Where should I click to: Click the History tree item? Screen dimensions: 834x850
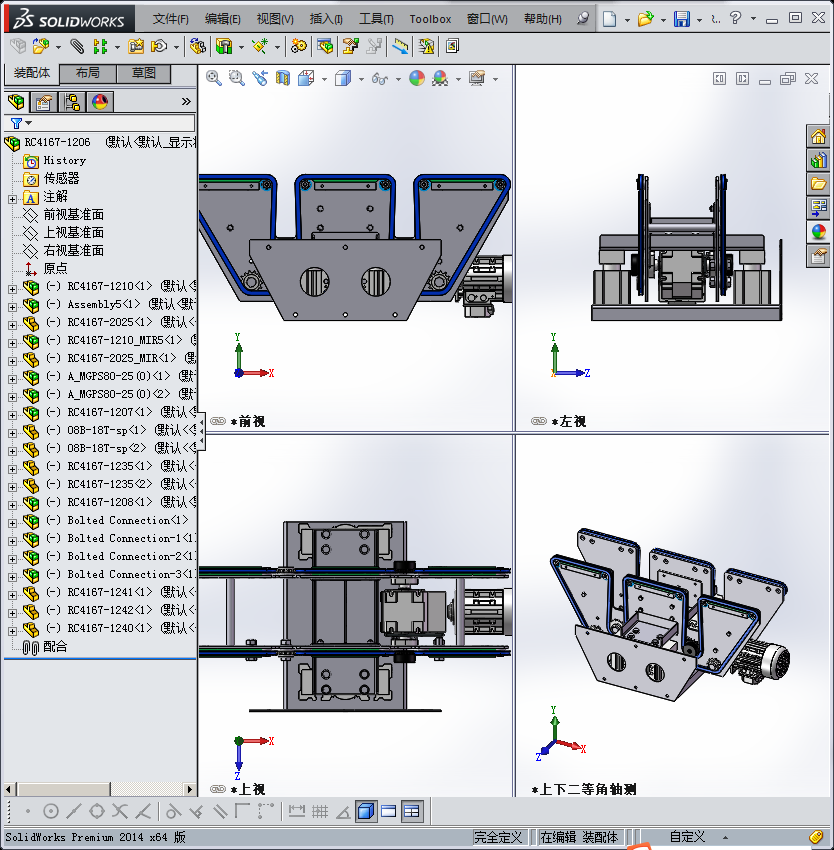tap(65, 160)
